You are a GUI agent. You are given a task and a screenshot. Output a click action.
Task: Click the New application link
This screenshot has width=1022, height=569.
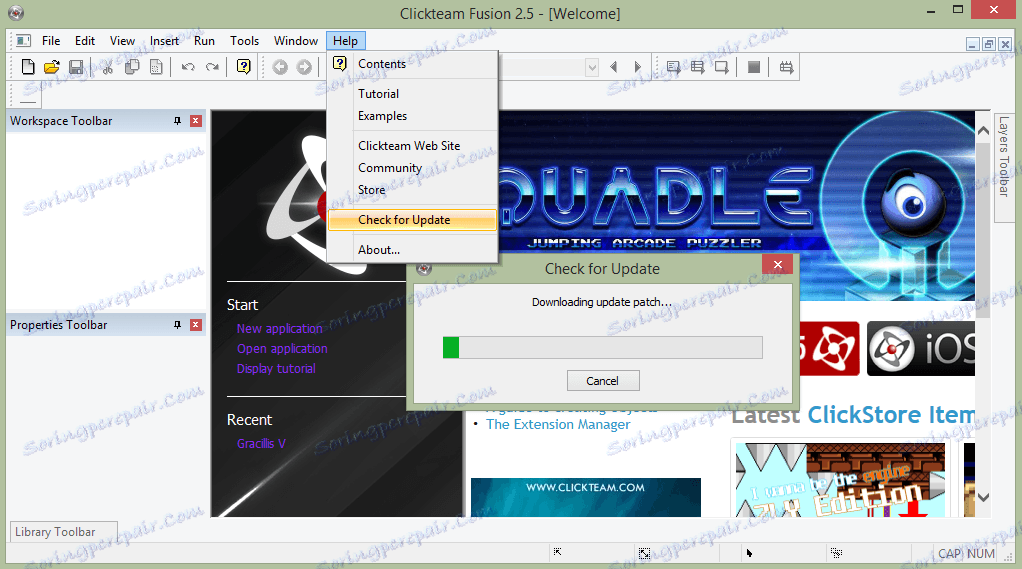[280, 328]
